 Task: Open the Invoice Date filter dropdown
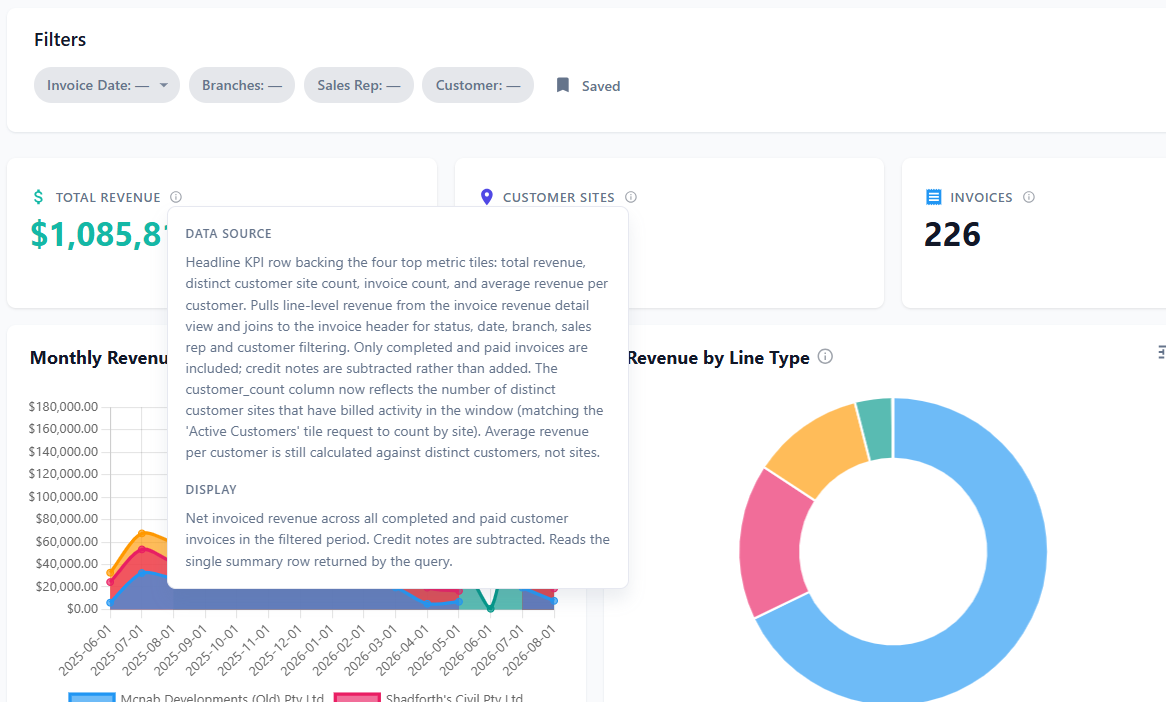[106, 86]
